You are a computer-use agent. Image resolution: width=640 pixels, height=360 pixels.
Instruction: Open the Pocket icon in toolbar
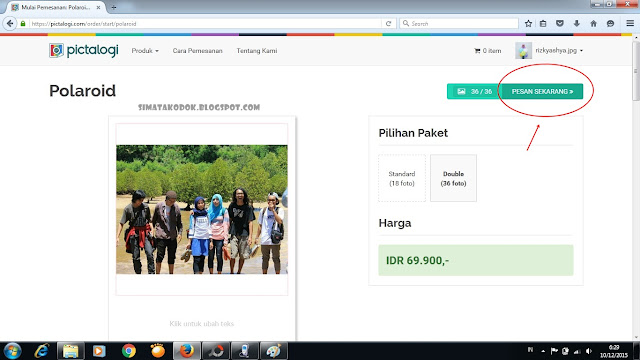(x=560, y=24)
